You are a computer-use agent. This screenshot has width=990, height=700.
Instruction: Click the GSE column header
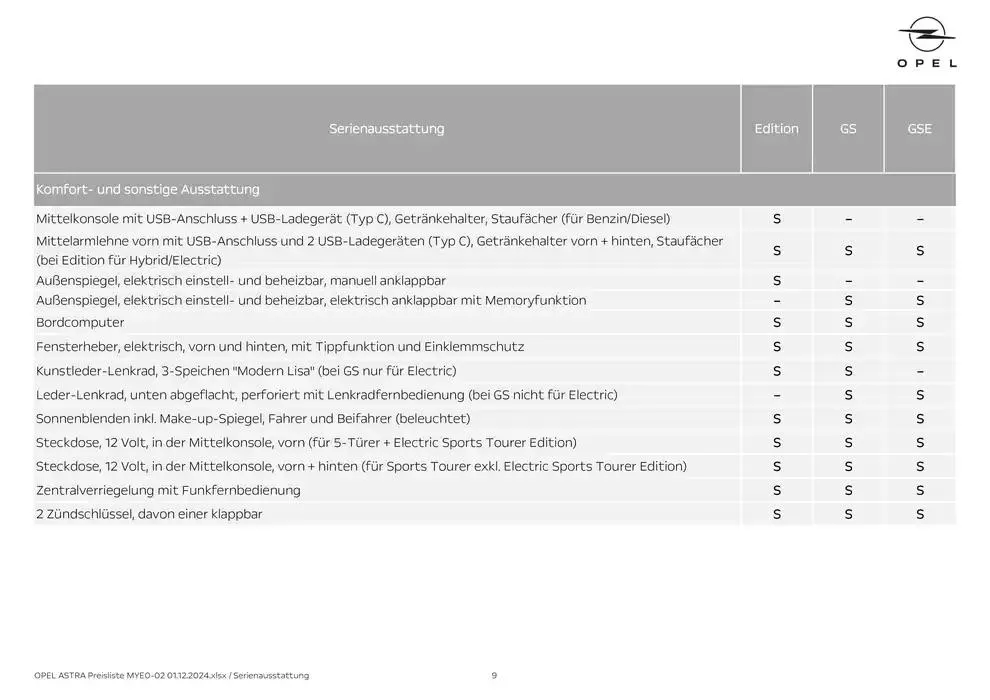(x=919, y=129)
